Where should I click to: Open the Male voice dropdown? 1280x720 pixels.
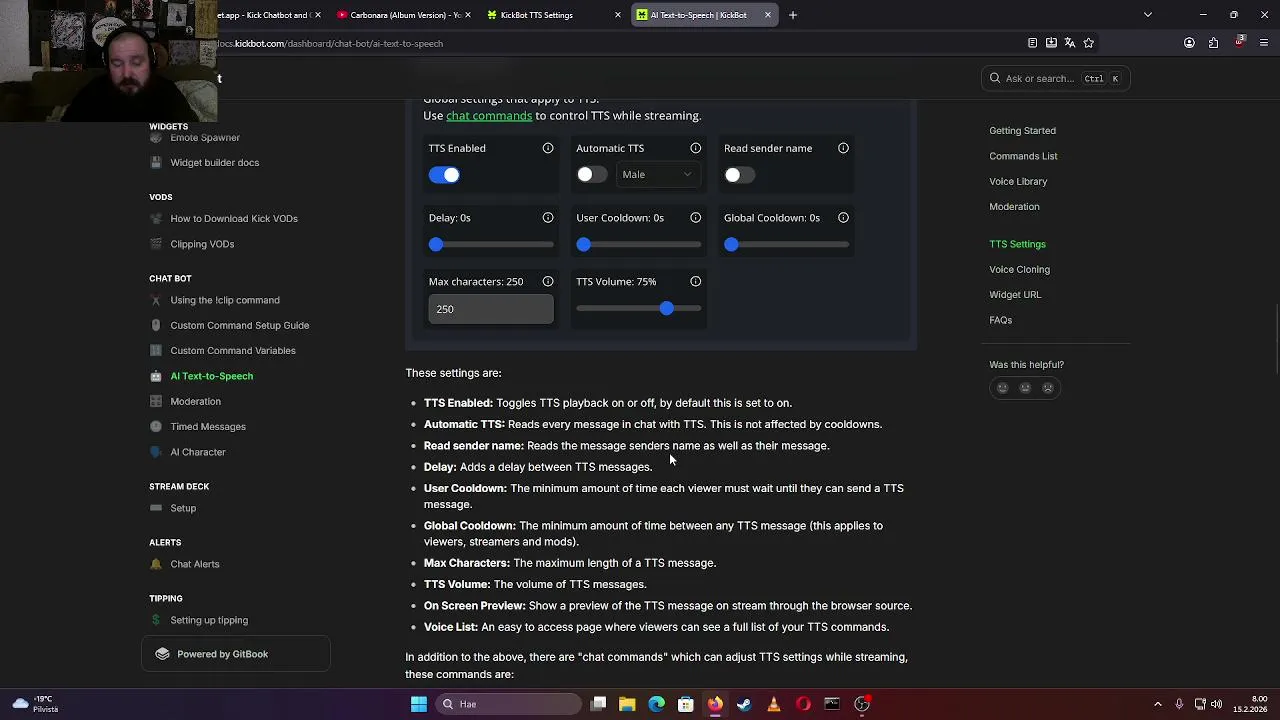tap(657, 174)
